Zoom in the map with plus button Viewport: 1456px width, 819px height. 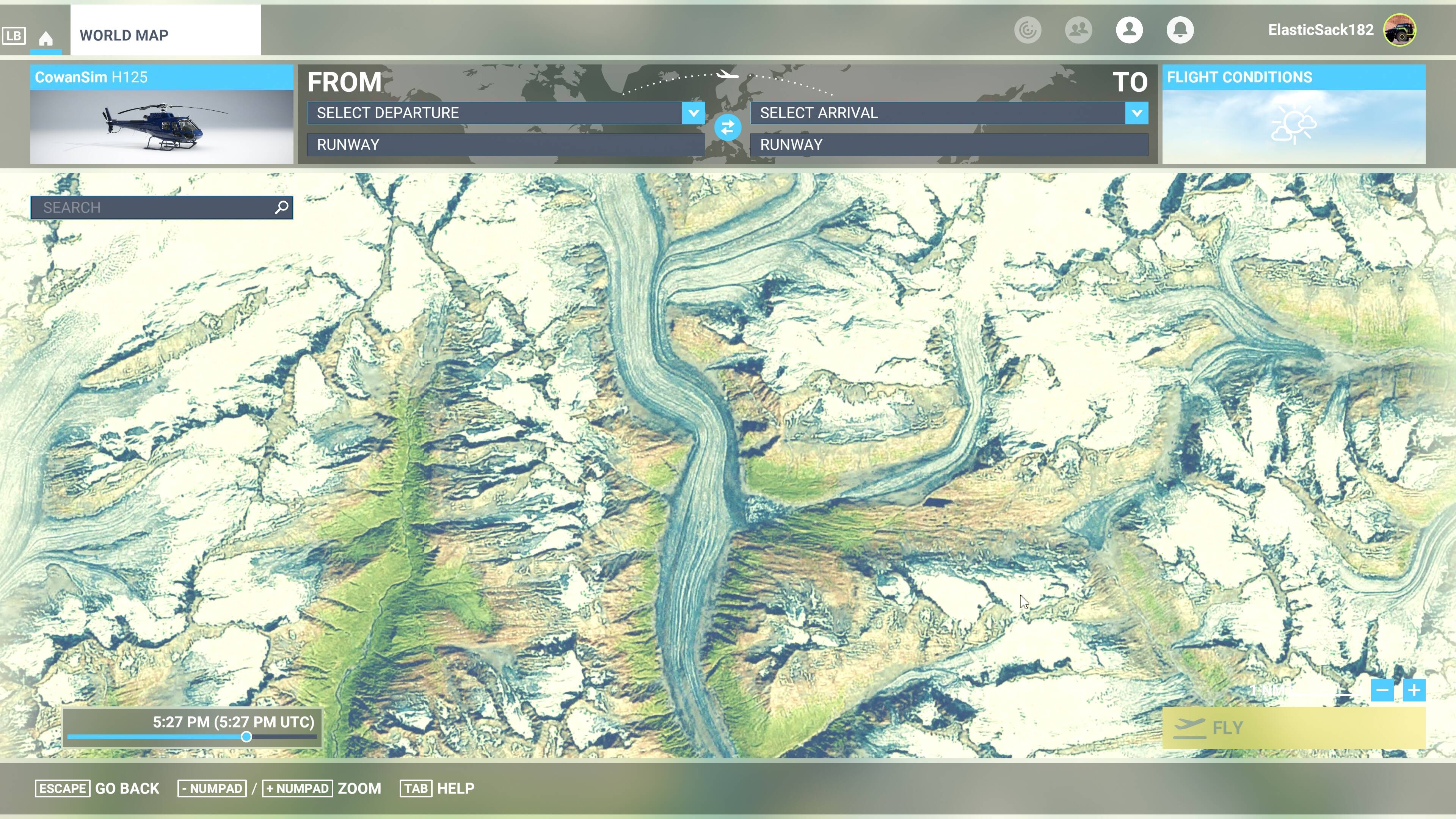coord(1414,690)
